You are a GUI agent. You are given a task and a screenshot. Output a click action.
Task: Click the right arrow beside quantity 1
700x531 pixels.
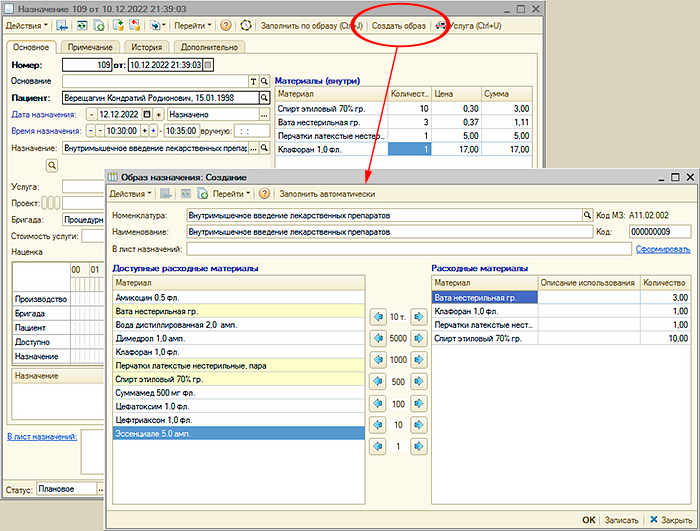(x=418, y=447)
